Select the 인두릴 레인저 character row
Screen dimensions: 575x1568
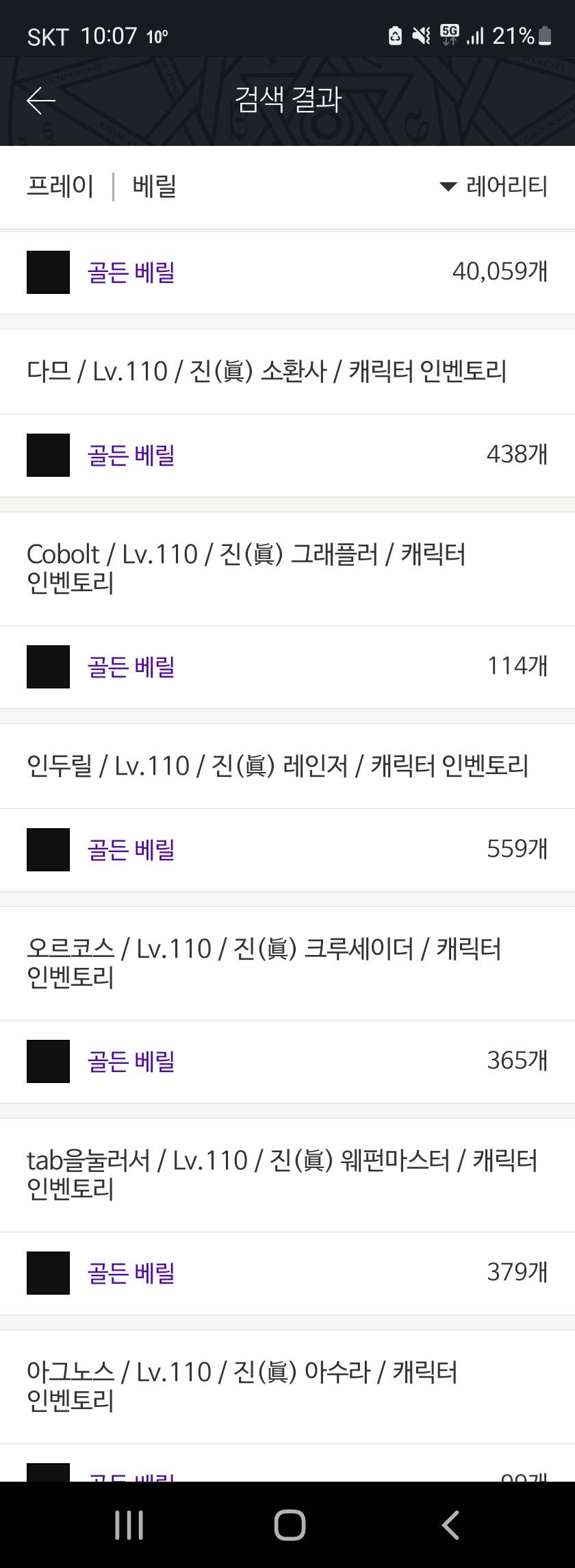tap(277, 766)
